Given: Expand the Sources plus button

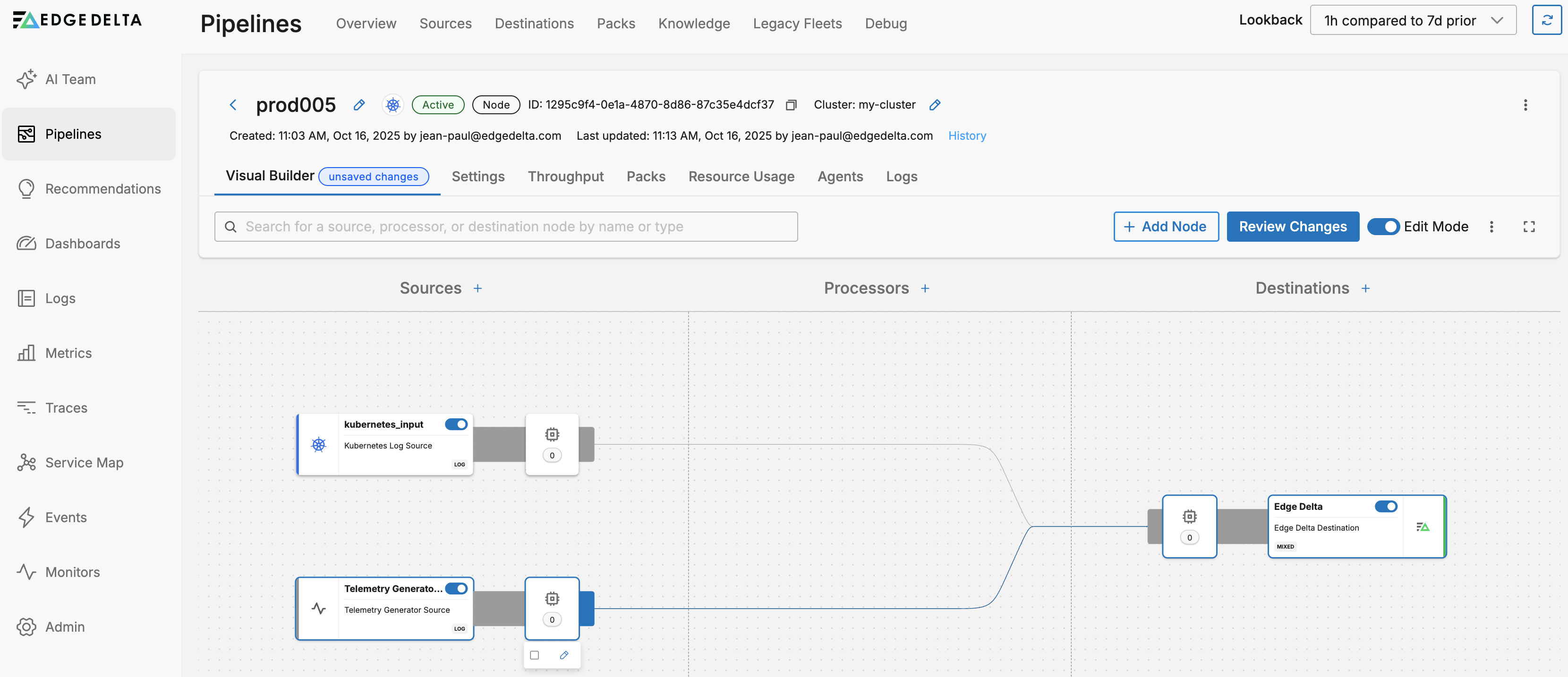Looking at the screenshot, I should pos(478,288).
